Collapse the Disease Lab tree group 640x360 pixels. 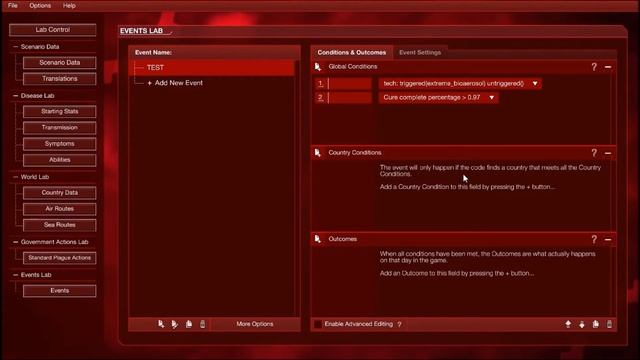click(x=16, y=96)
